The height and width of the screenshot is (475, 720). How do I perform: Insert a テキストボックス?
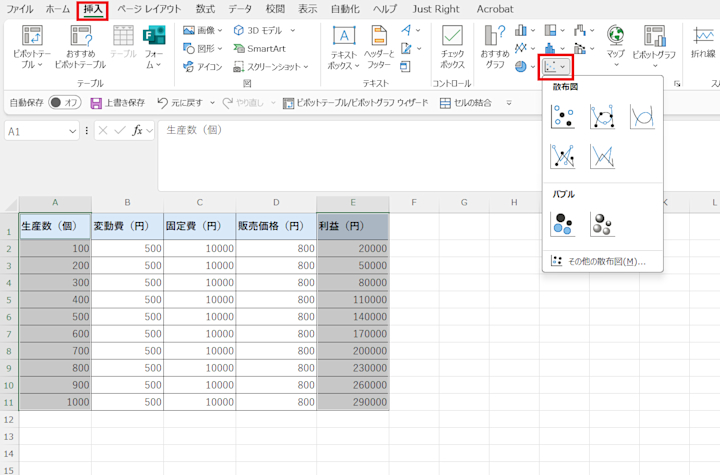pyautogui.click(x=343, y=47)
